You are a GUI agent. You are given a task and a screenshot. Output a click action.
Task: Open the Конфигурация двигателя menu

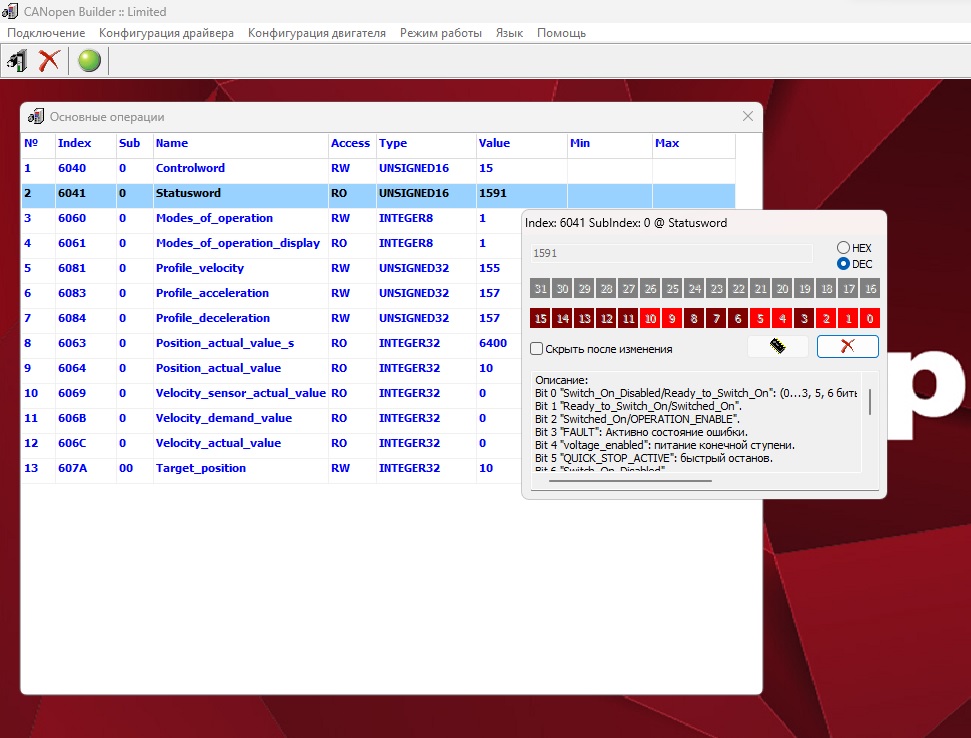(x=316, y=33)
